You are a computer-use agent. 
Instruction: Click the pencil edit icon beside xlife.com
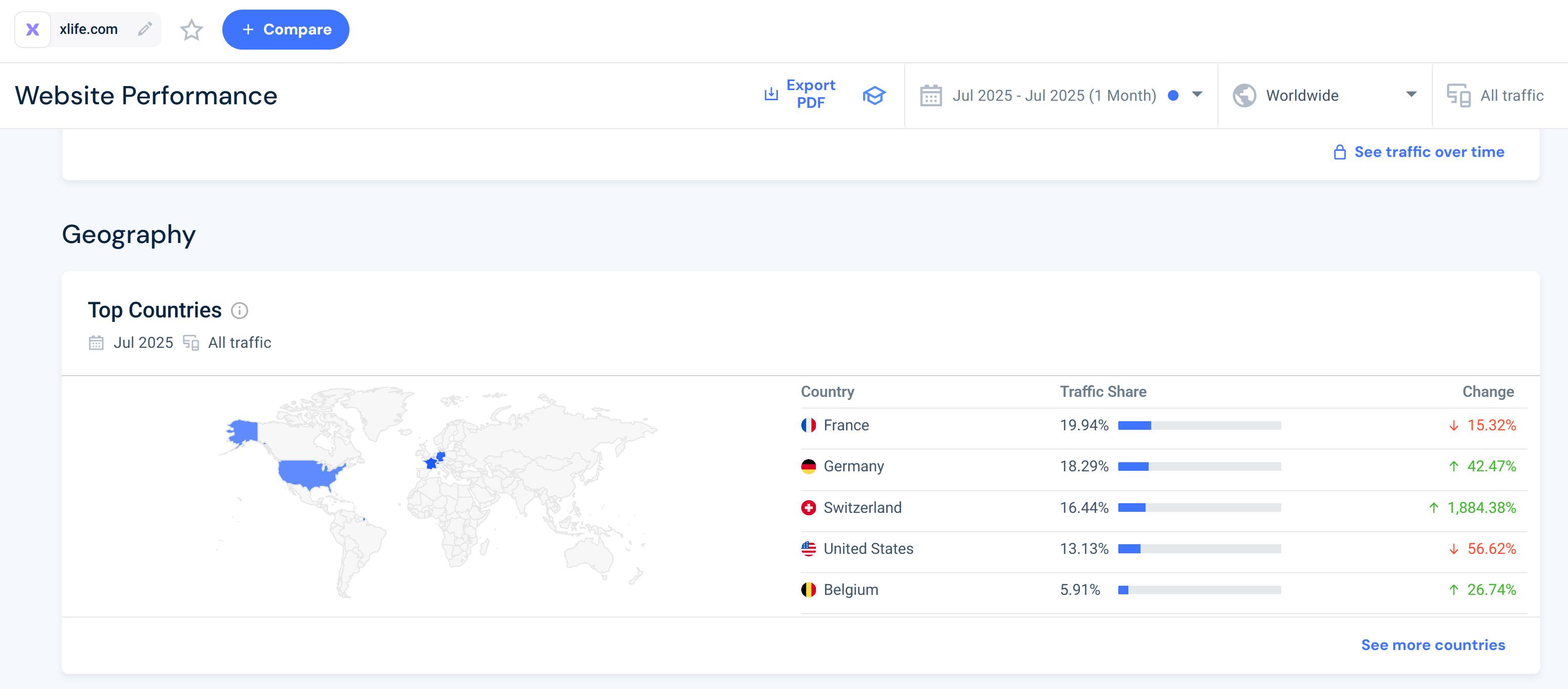[144, 29]
